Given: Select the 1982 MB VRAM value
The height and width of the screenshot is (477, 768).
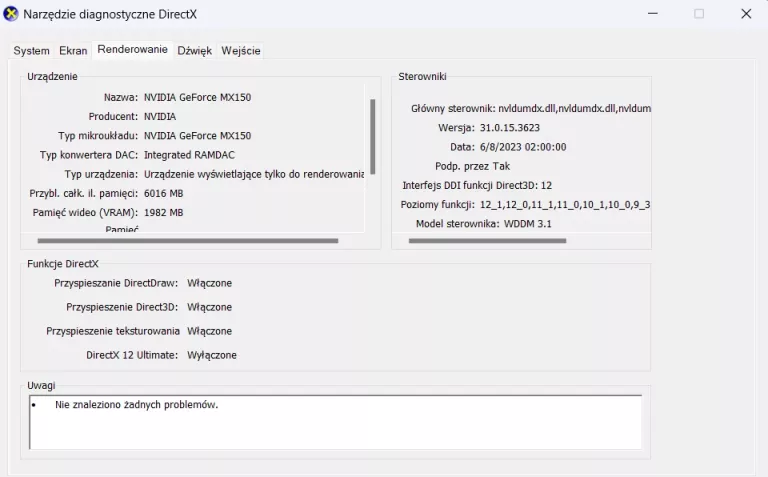Looking at the screenshot, I should tap(164, 213).
